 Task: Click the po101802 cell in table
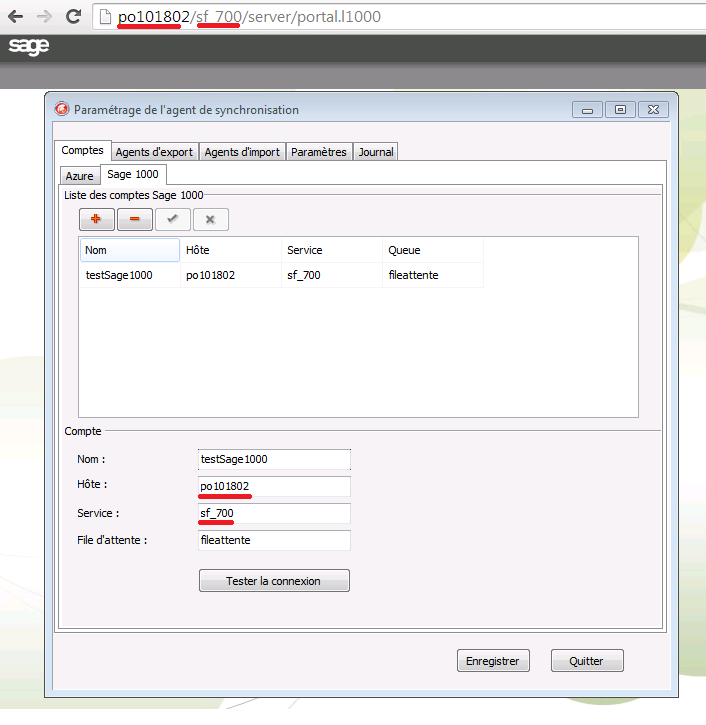[231, 275]
